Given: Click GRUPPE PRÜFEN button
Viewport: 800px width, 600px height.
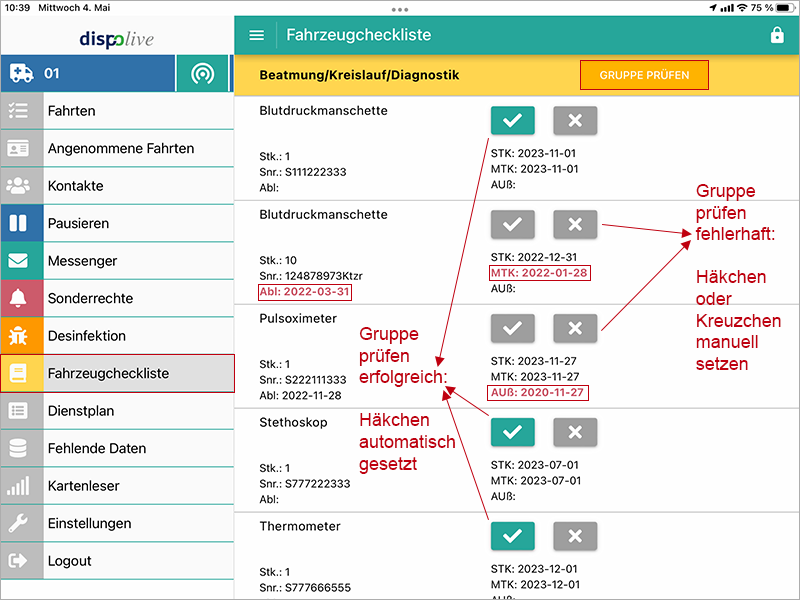Looking at the screenshot, I should point(644,75).
